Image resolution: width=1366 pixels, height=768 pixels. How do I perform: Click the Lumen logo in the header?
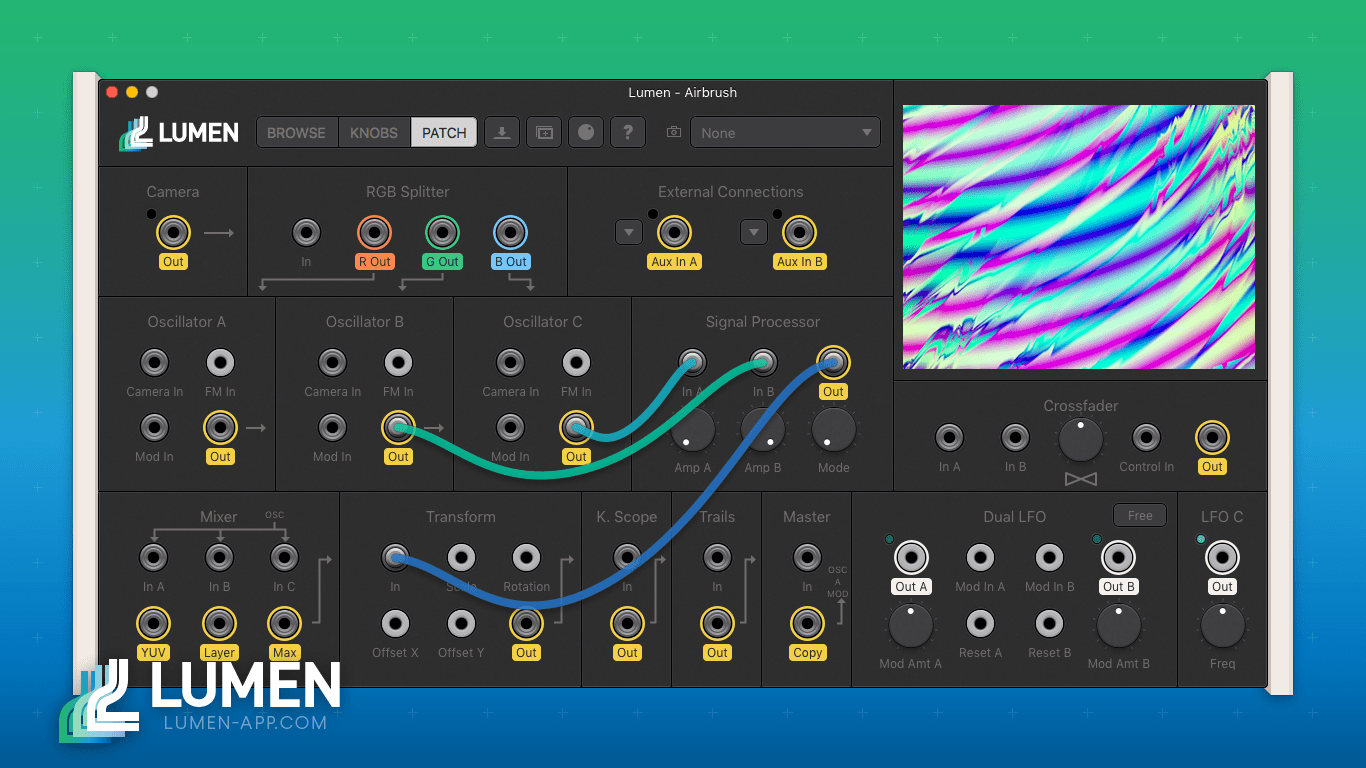[178, 132]
